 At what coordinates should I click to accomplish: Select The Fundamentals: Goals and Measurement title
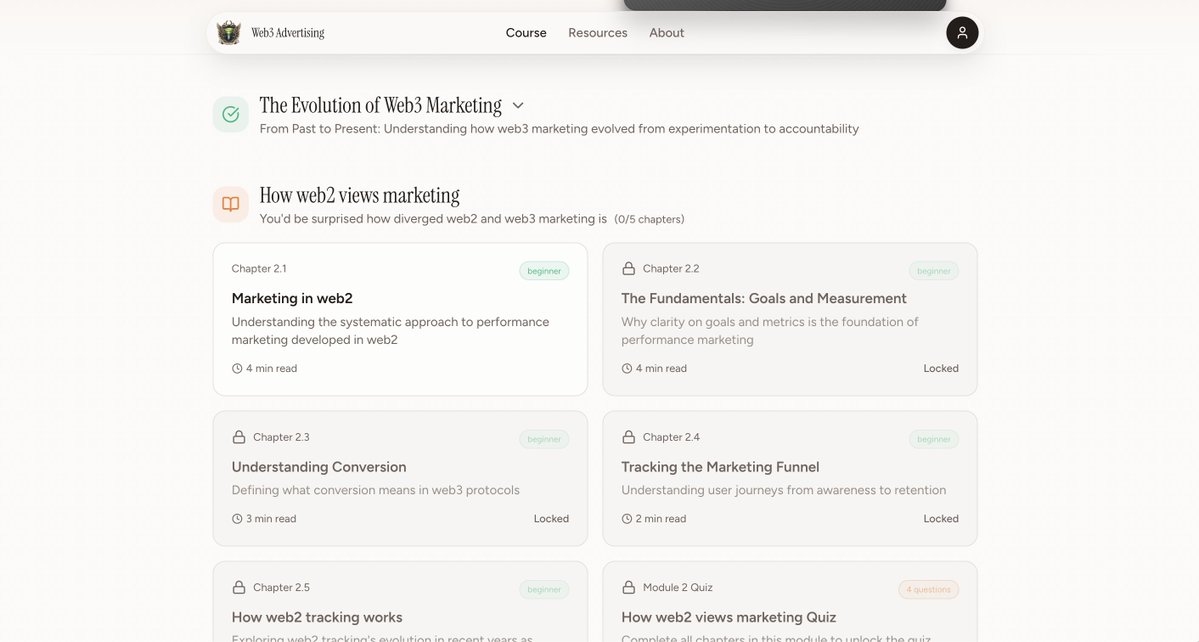pyautogui.click(x=764, y=298)
